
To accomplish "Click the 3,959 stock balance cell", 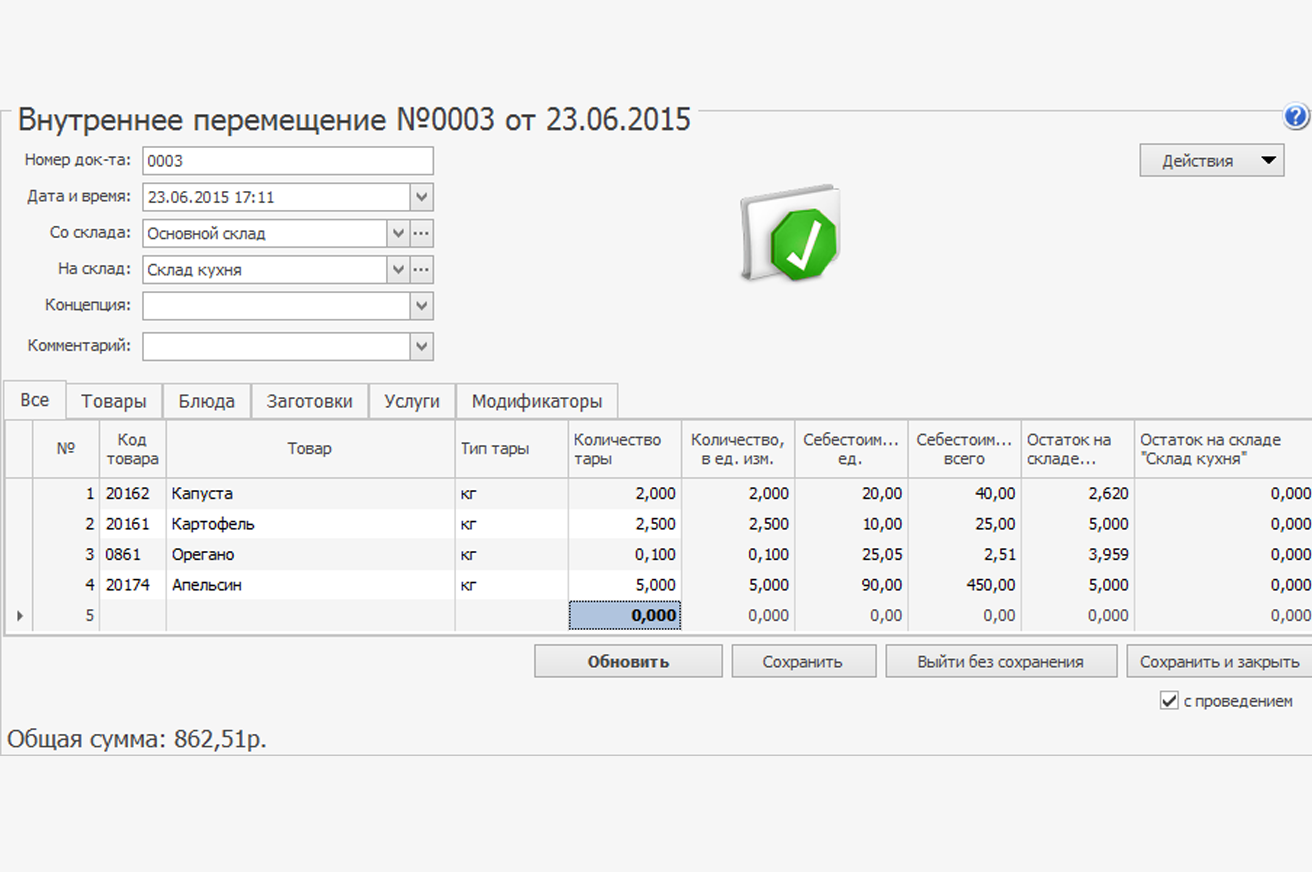I will click(x=1077, y=554).
